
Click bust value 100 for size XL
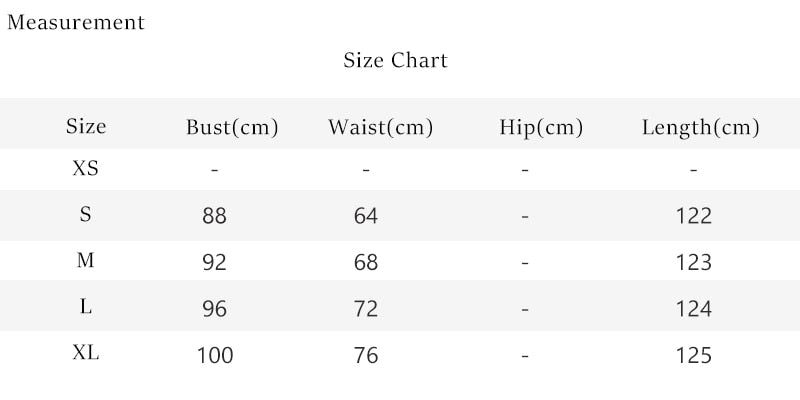215,355
